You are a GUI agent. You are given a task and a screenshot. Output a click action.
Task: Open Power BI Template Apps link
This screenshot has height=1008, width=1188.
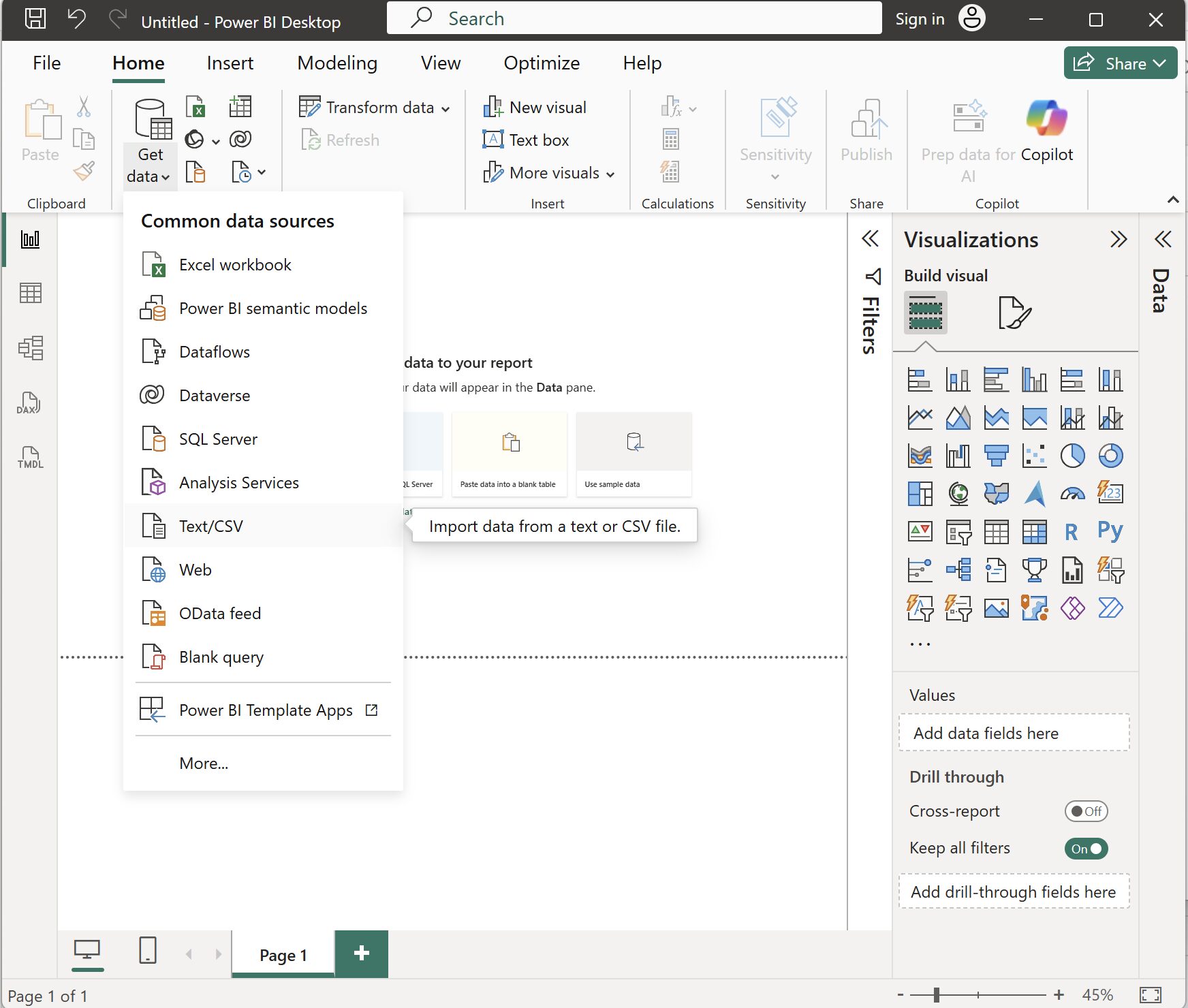[x=263, y=710]
